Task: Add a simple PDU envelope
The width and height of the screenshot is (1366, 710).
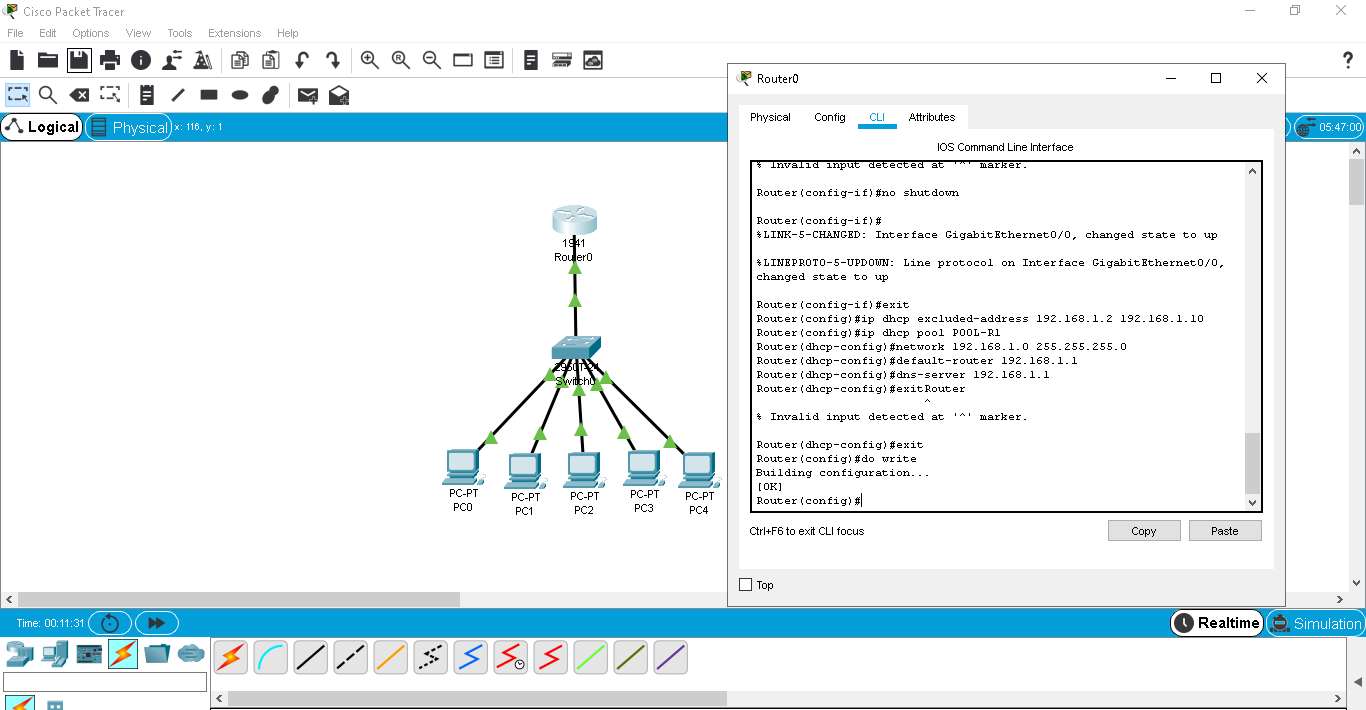Action: 308,95
